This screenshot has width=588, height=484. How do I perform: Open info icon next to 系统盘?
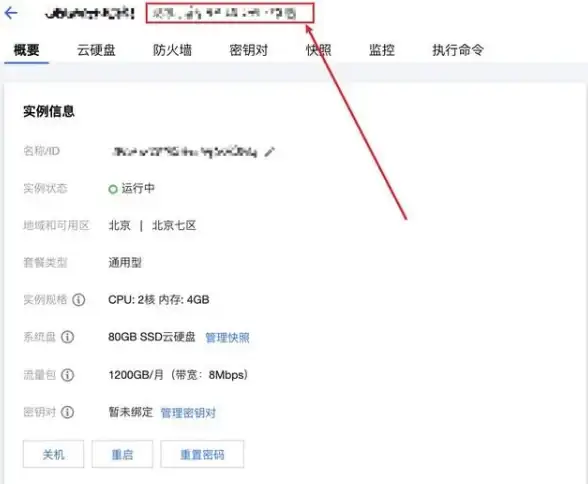[x=68, y=337]
